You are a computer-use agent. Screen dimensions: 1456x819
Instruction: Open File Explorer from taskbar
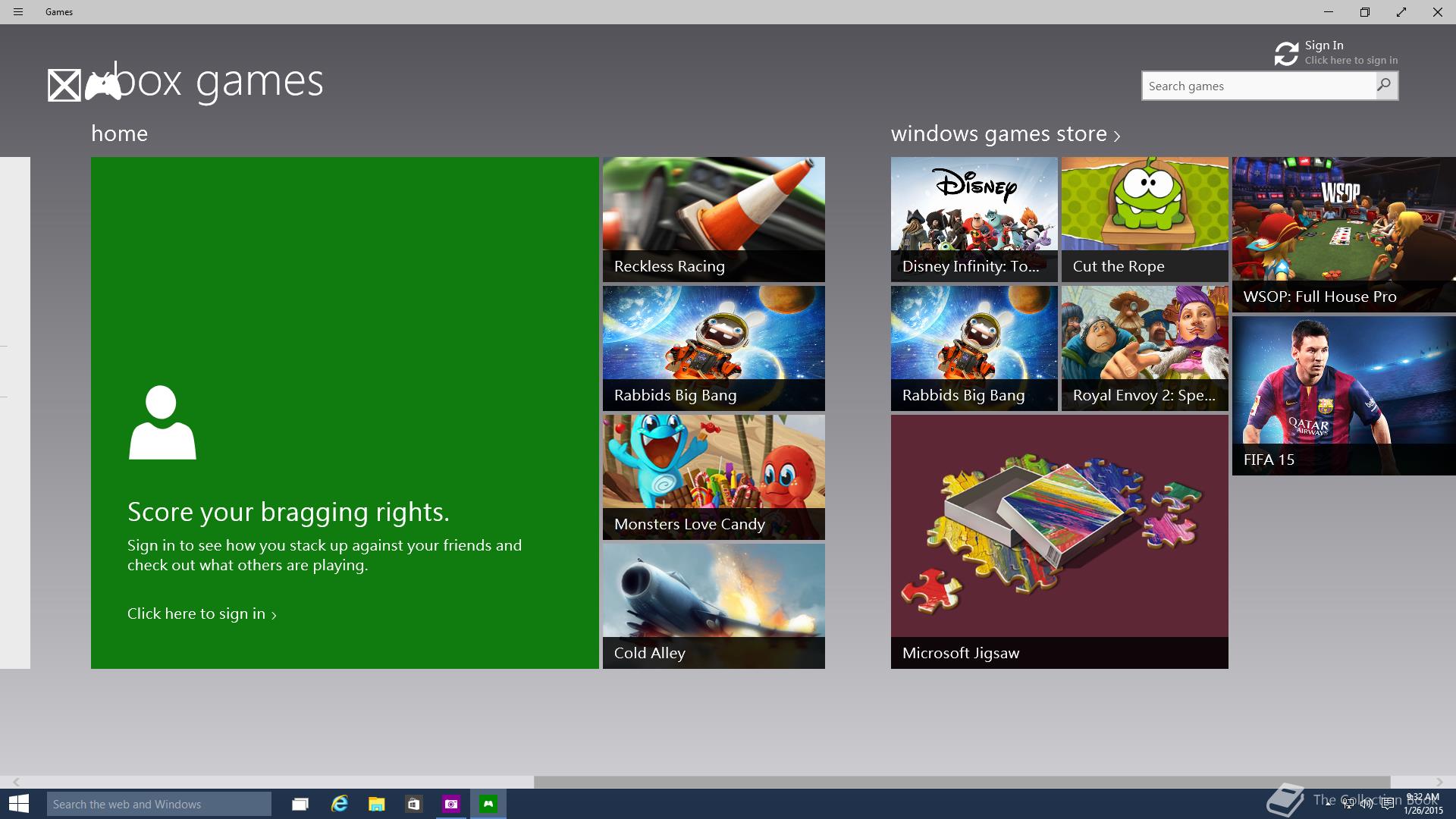click(x=376, y=804)
